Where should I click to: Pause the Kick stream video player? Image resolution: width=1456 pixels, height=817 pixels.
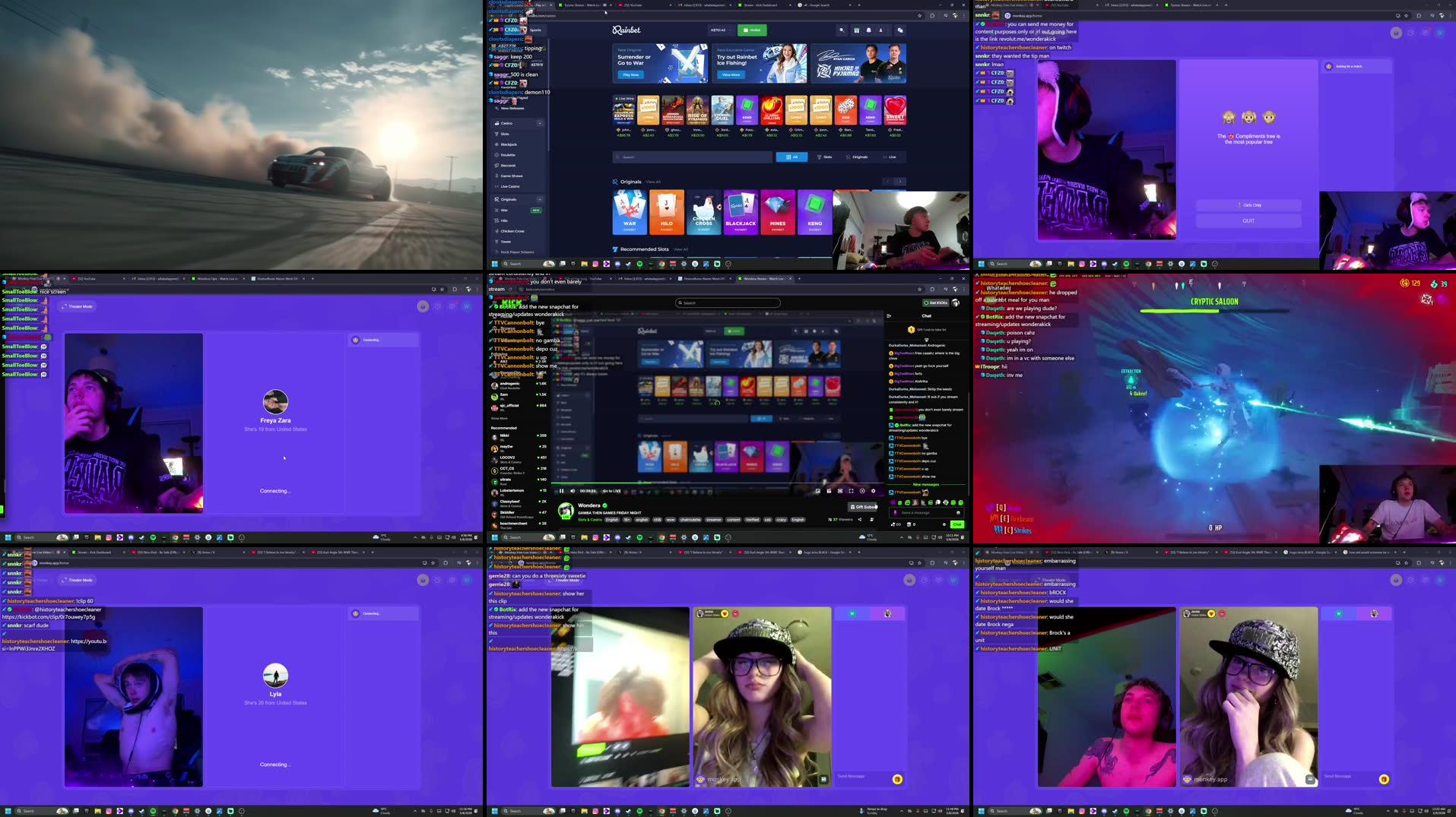561,491
